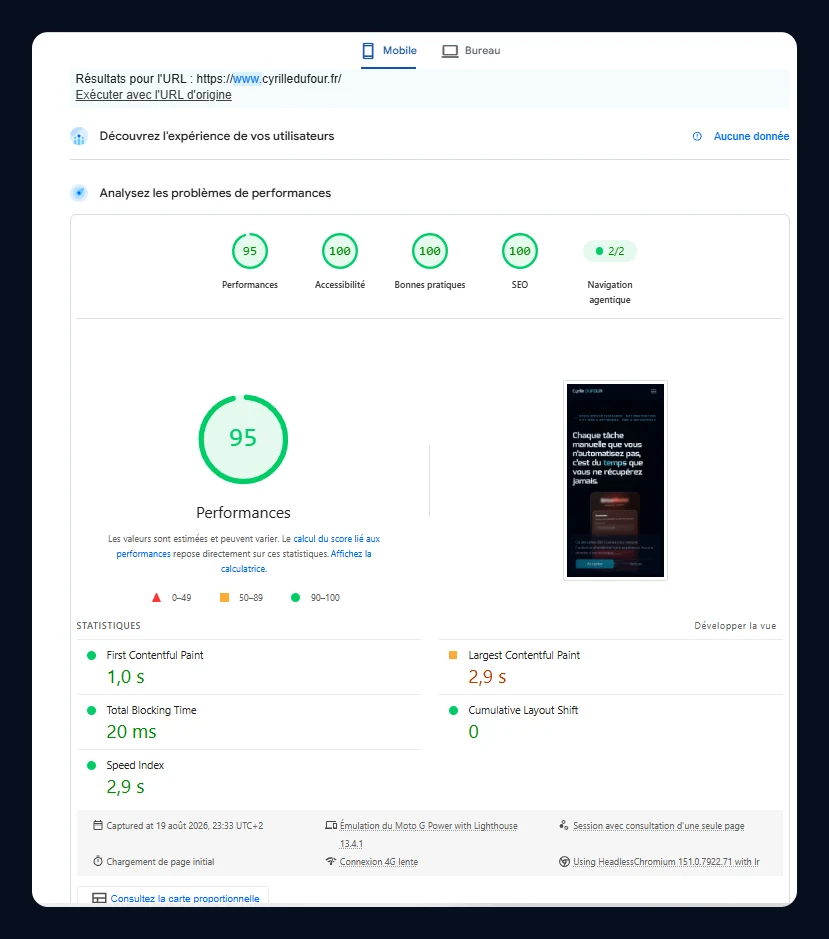Click the STATISTIQUES heading
The image size is (829, 939).
[108, 626]
